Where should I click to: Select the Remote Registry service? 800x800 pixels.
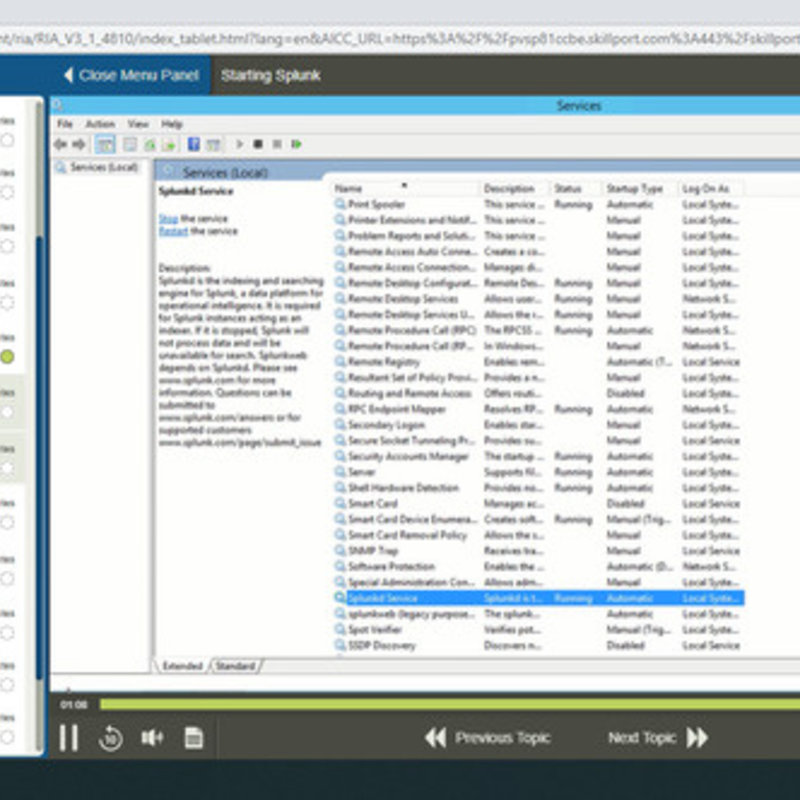pyautogui.click(x=539, y=362)
